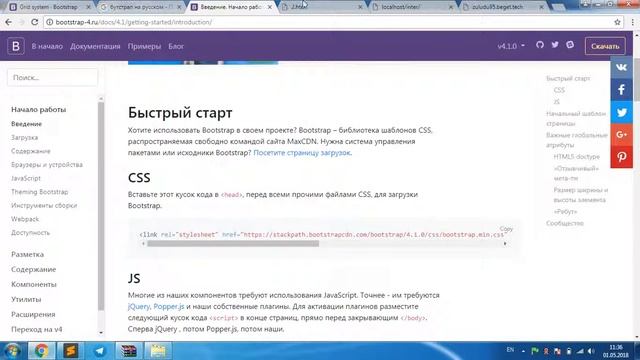The width and height of the screenshot is (640, 360).
Task: Share page via Twitter side button
Action: [x=622, y=112]
